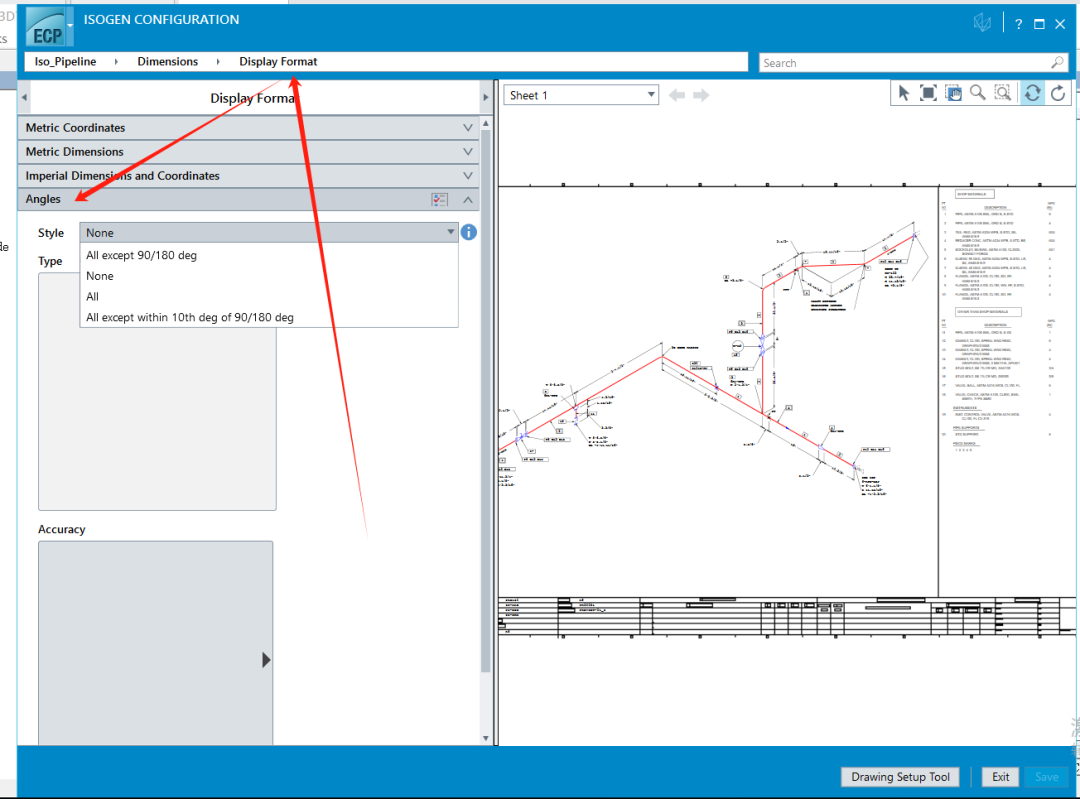Click the panel splitter right arrow
1080x799 pixels.
click(486, 98)
